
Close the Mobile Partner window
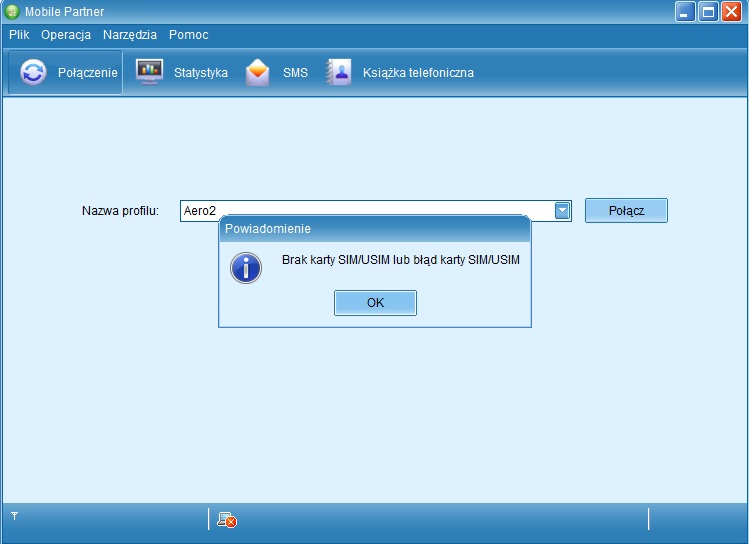pos(731,12)
